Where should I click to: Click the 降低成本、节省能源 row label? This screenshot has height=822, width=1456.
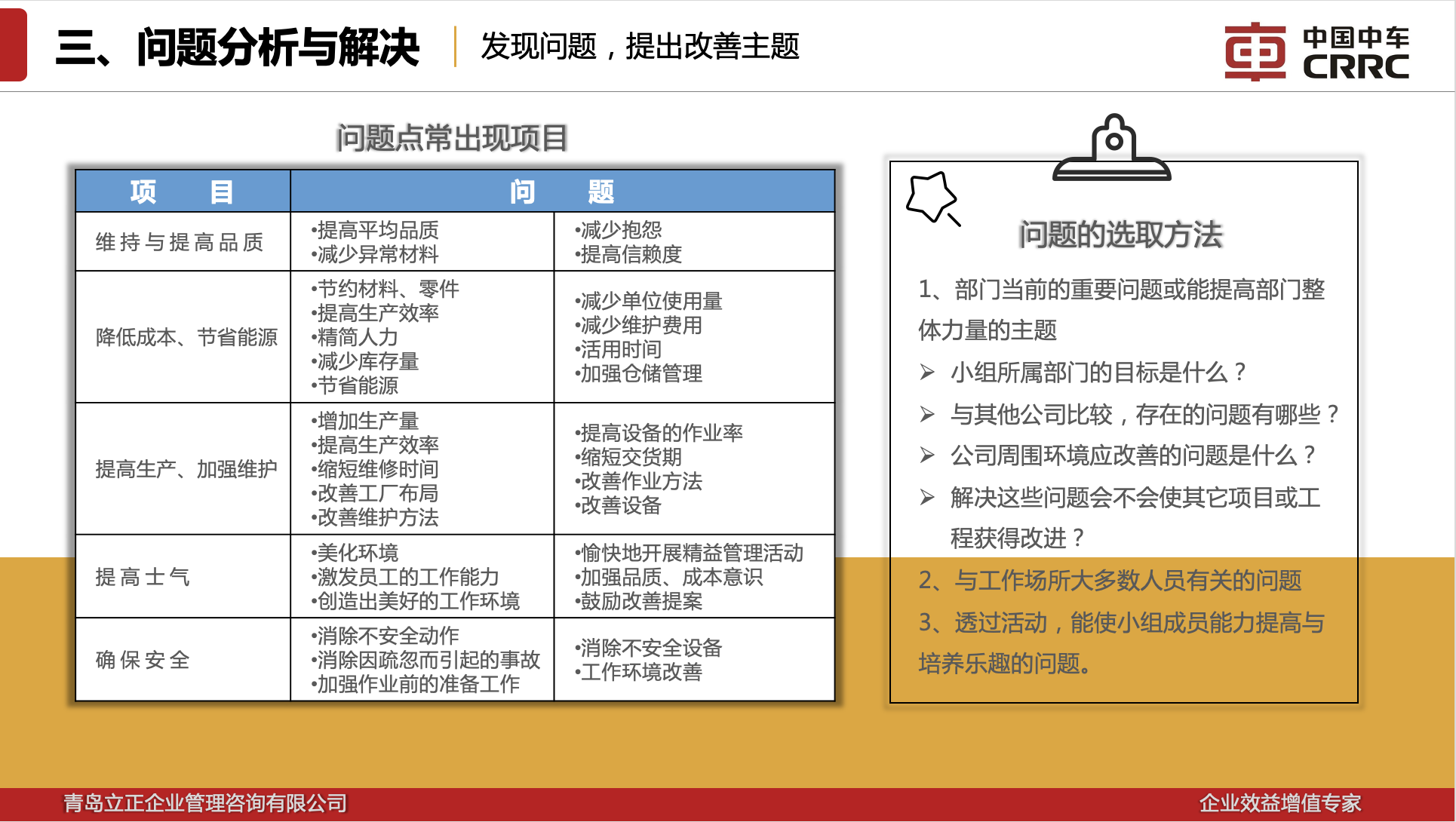coord(186,337)
